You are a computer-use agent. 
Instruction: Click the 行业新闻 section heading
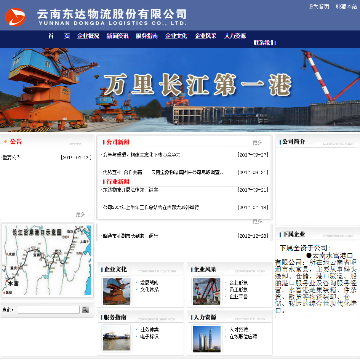(x=118, y=182)
